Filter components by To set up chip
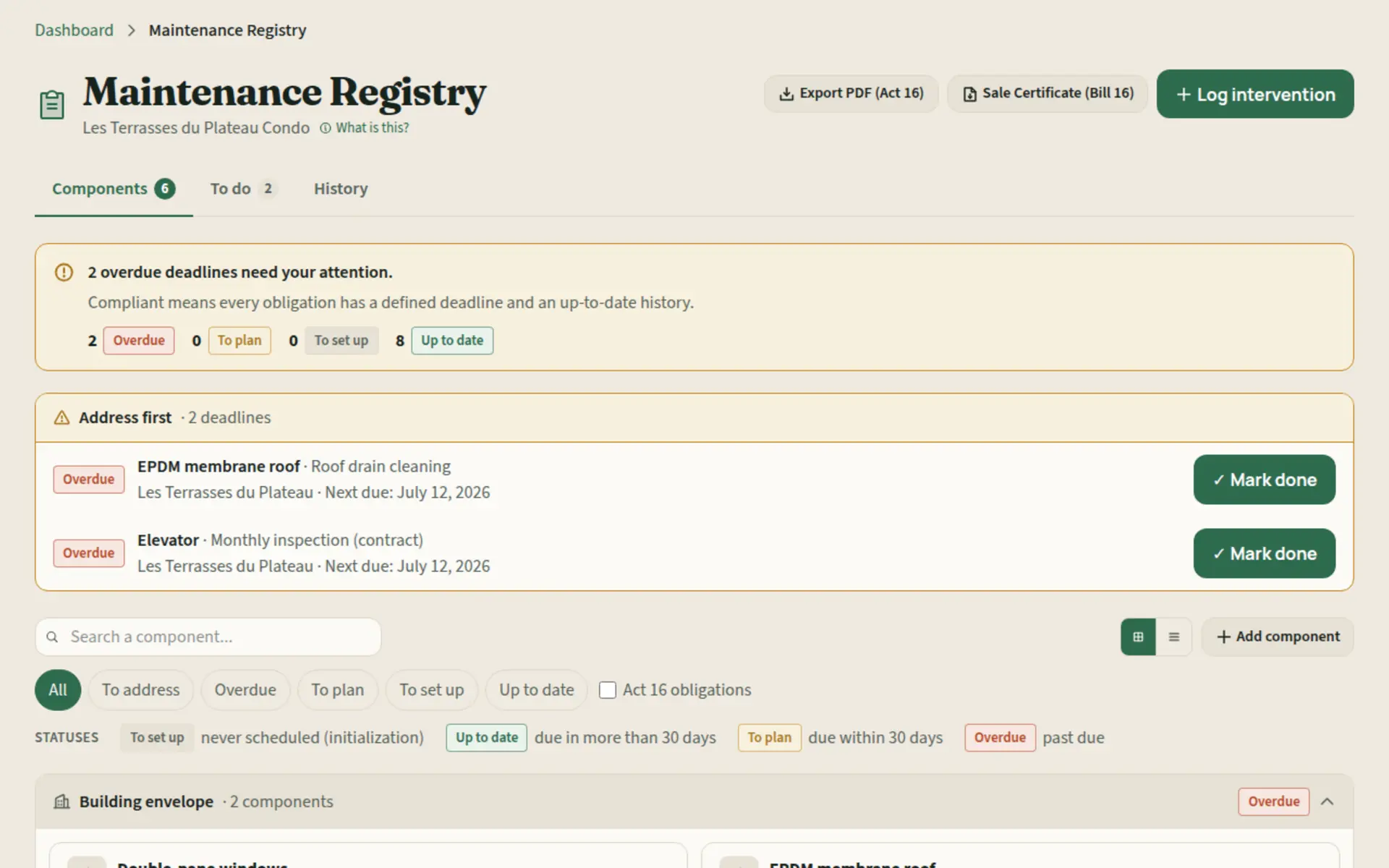 pyautogui.click(x=432, y=690)
